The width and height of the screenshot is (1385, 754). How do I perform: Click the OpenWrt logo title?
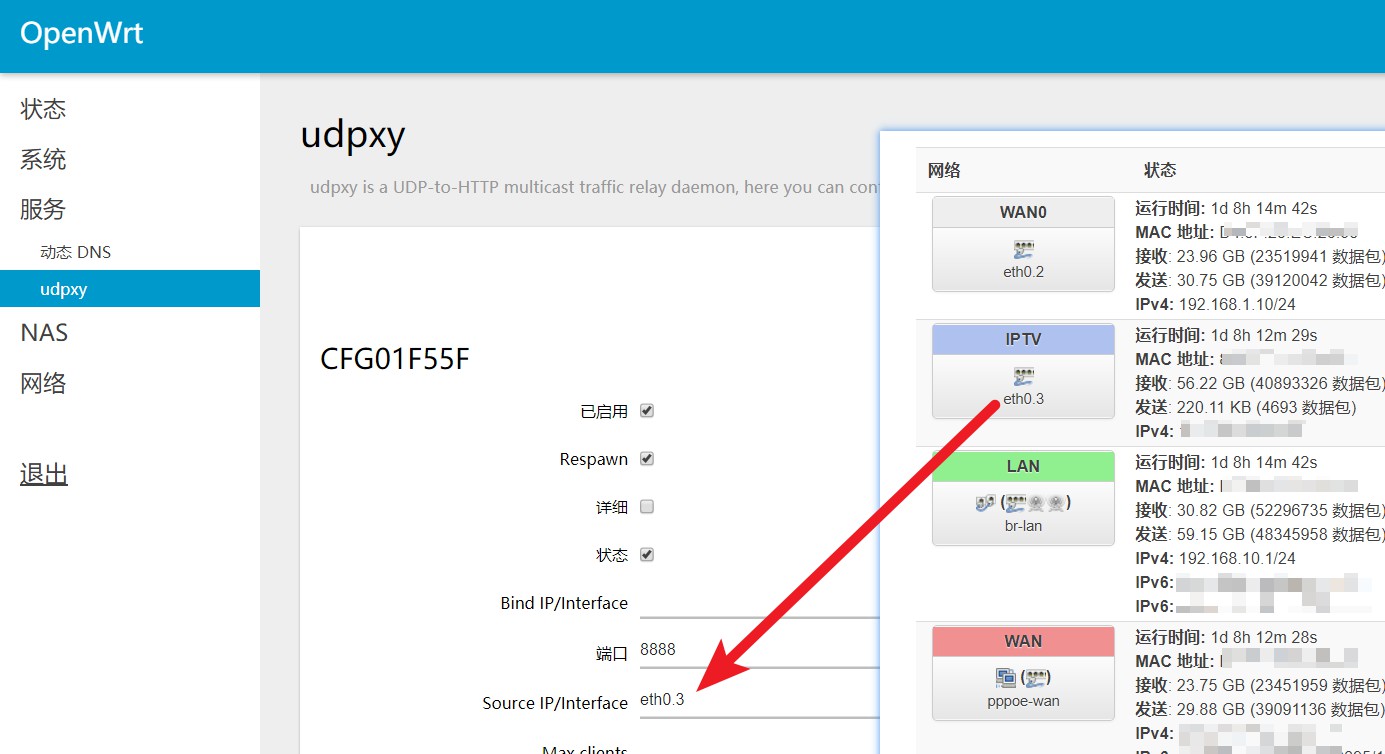(x=82, y=33)
